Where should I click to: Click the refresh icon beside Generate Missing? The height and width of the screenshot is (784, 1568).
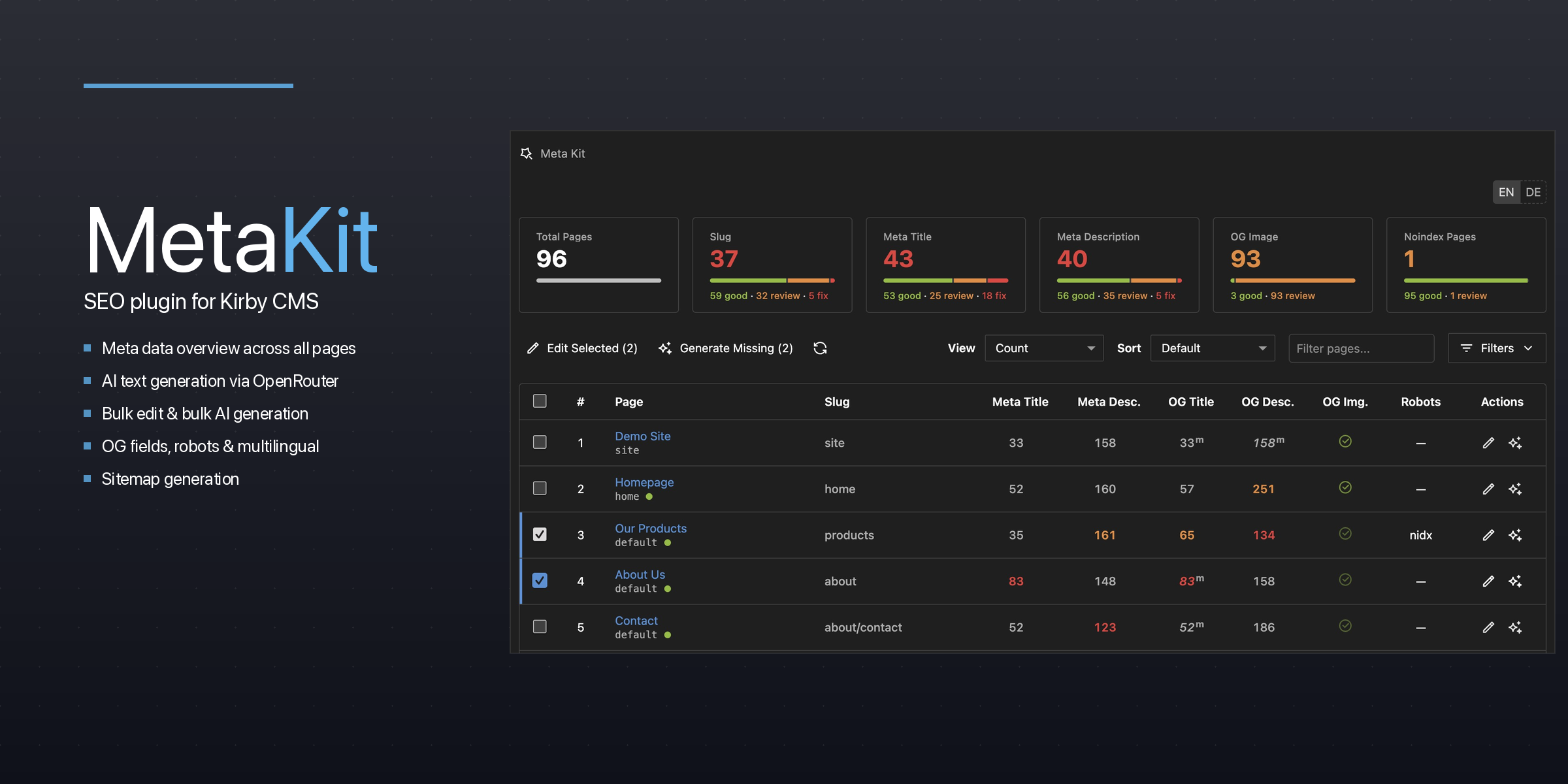pyautogui.click(x=820, y=348)
